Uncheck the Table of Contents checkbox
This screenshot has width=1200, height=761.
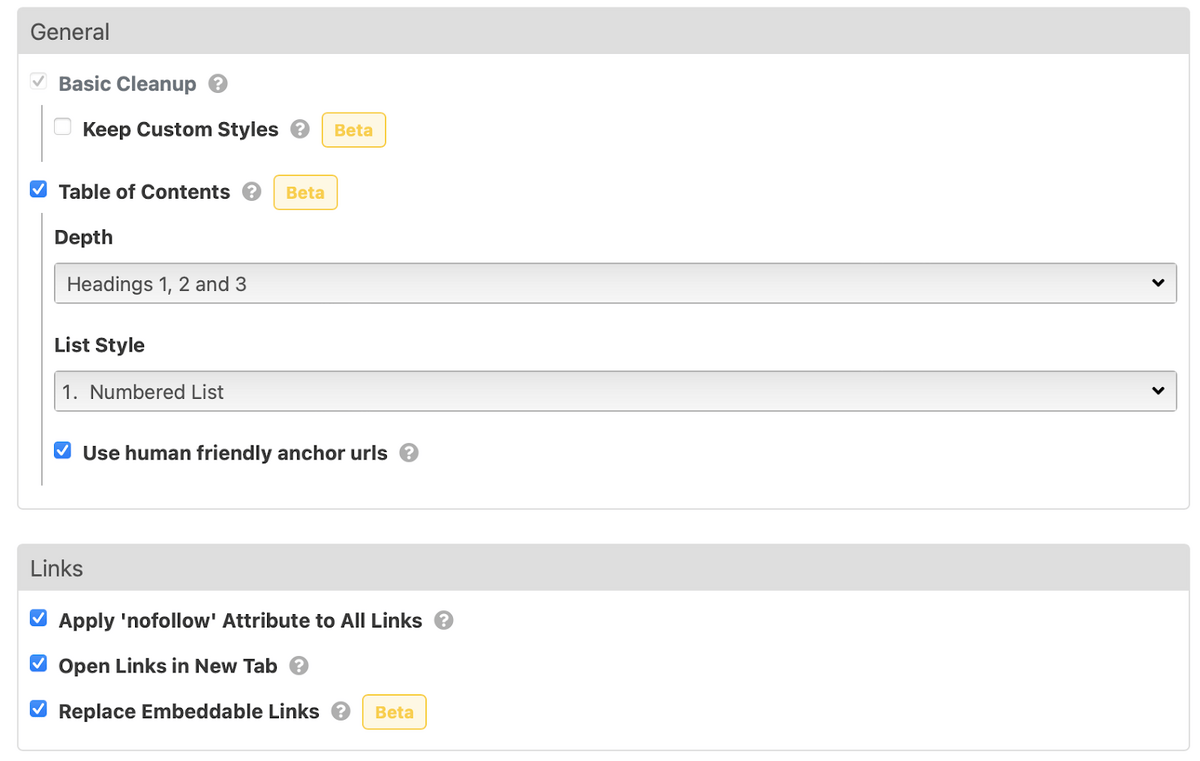pos(39,189)
